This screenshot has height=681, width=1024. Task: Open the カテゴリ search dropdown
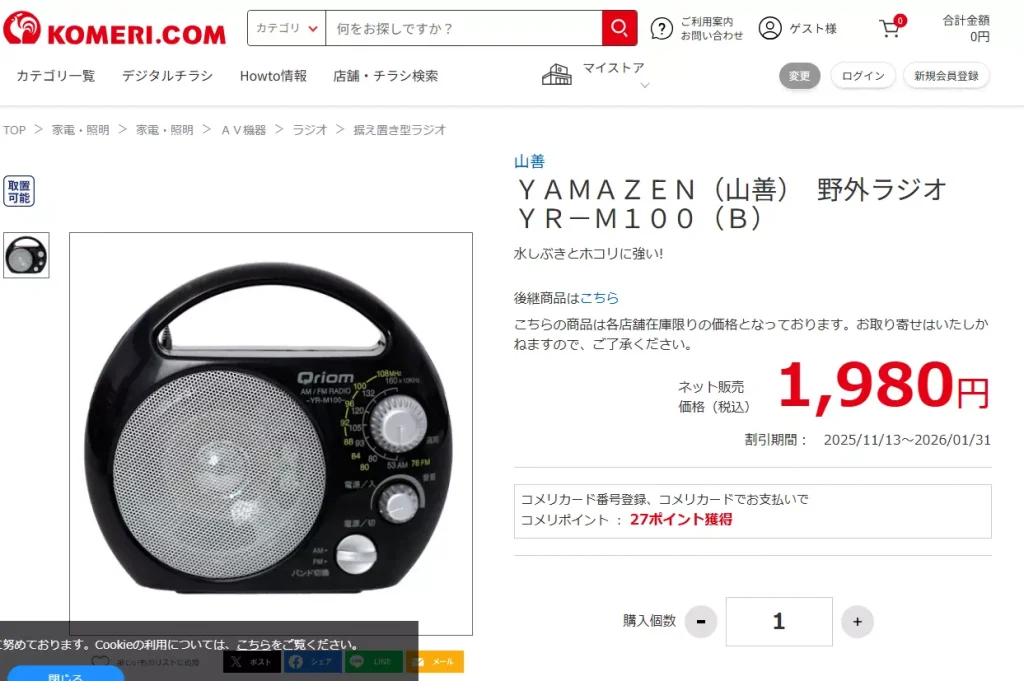point(287,28)
